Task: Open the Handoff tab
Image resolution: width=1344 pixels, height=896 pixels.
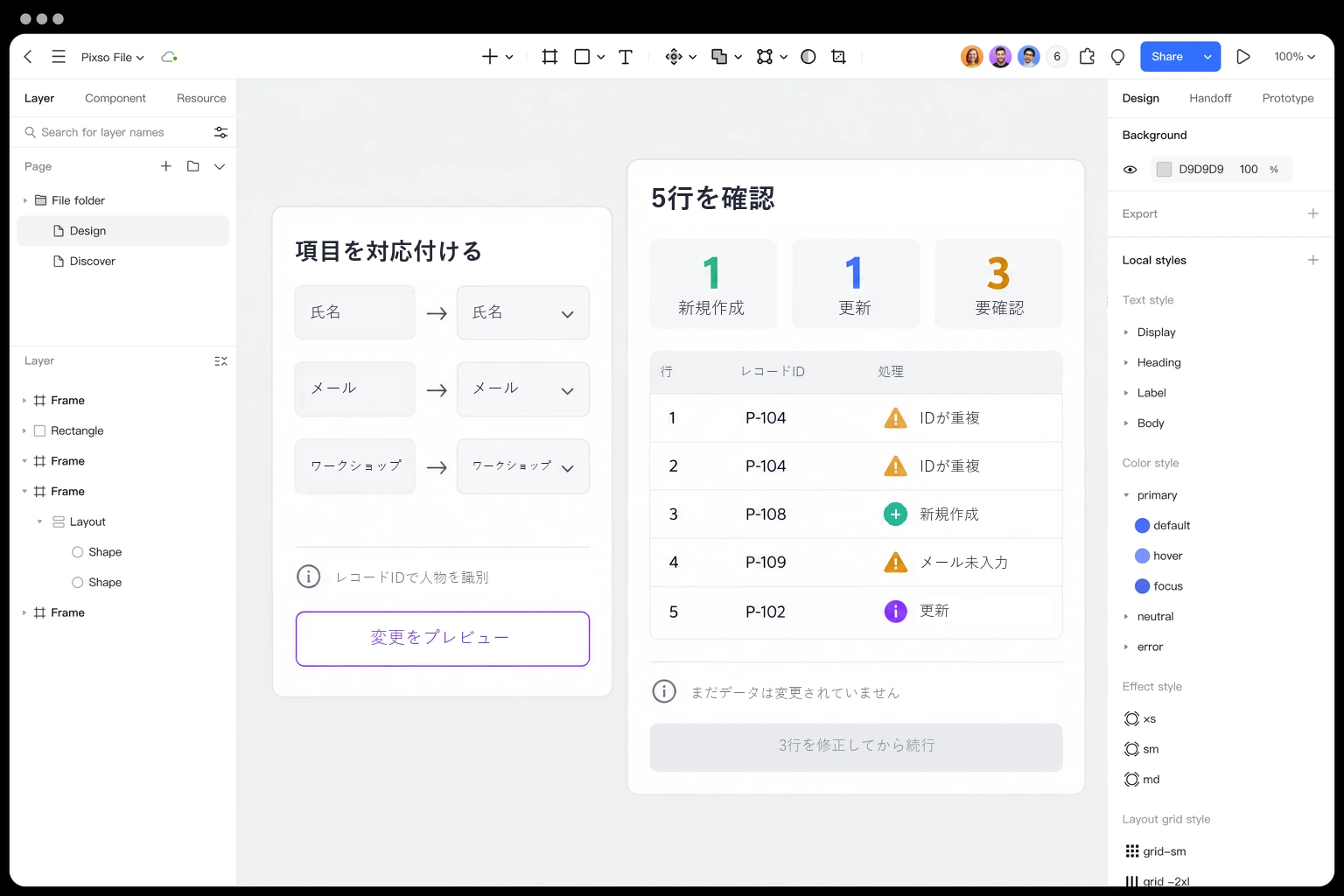Action: pyautogui.click(x=1210, y=98)
